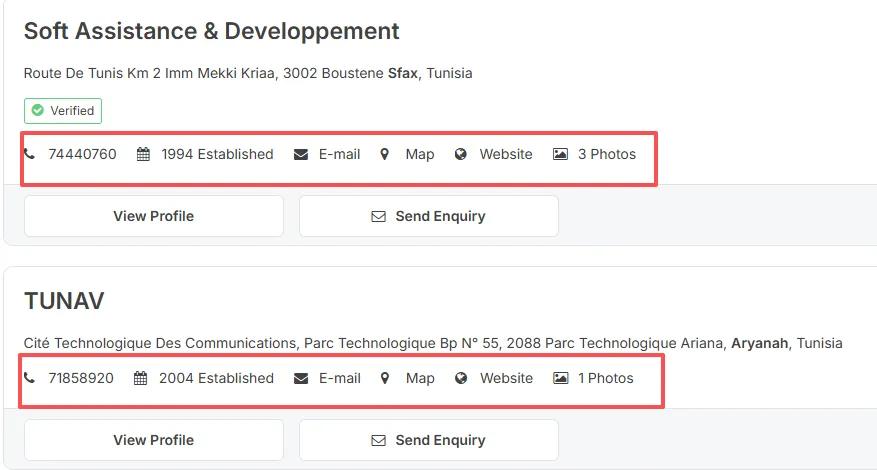Open Map link for TUNAV
This screenshot has height=470, width=877.
(420, 378)
